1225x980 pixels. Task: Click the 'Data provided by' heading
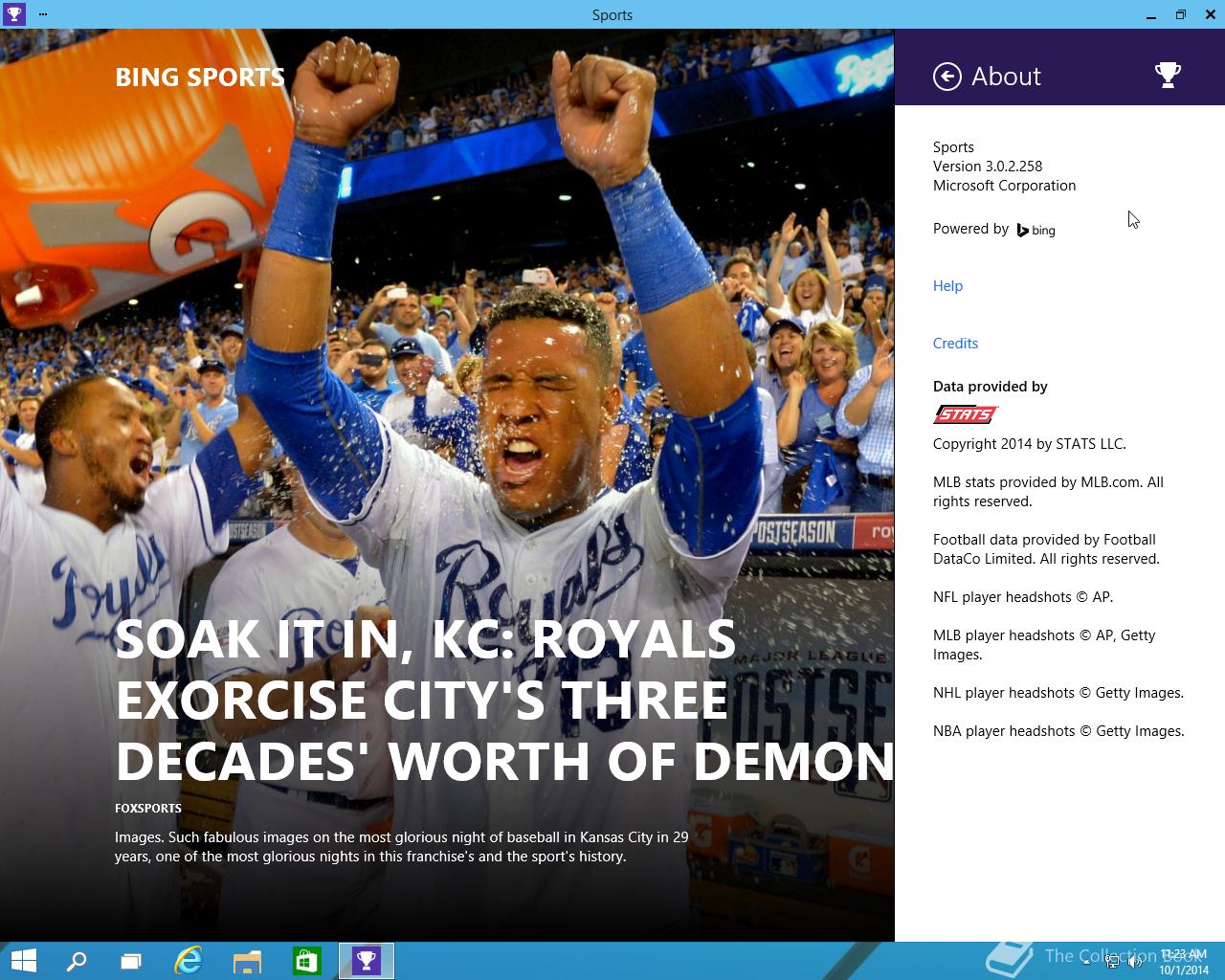click(x=990, y=387)
